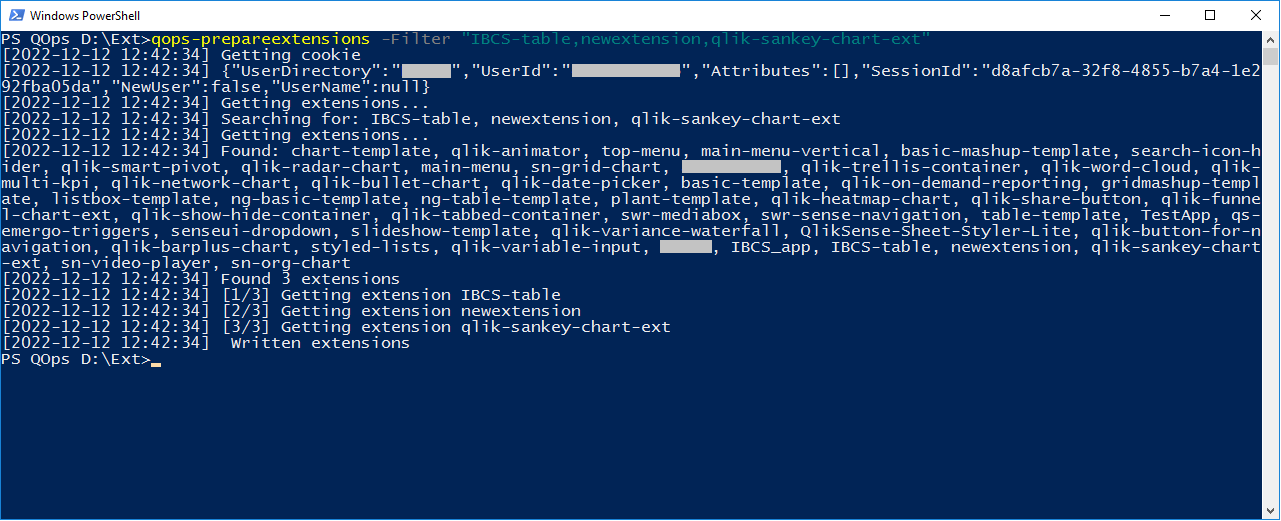Click the scrollbar up arrow
The height and width of the screenshot is (521, 1281).
click(1271, 39)
